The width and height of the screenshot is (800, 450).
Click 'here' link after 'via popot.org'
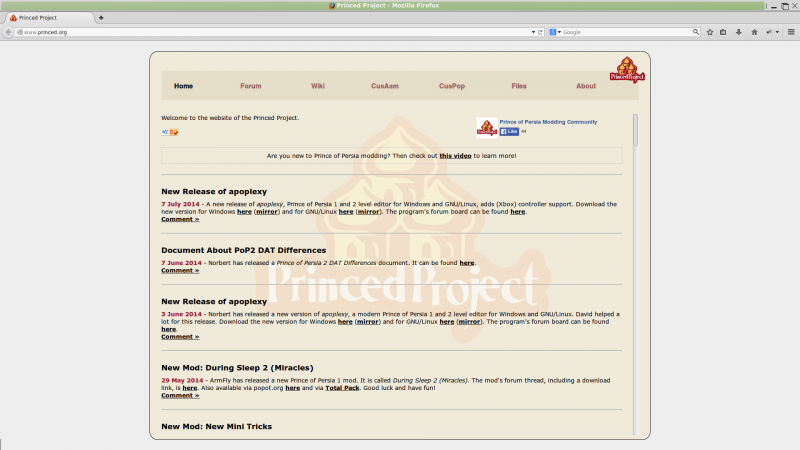(x=292, y=388)
